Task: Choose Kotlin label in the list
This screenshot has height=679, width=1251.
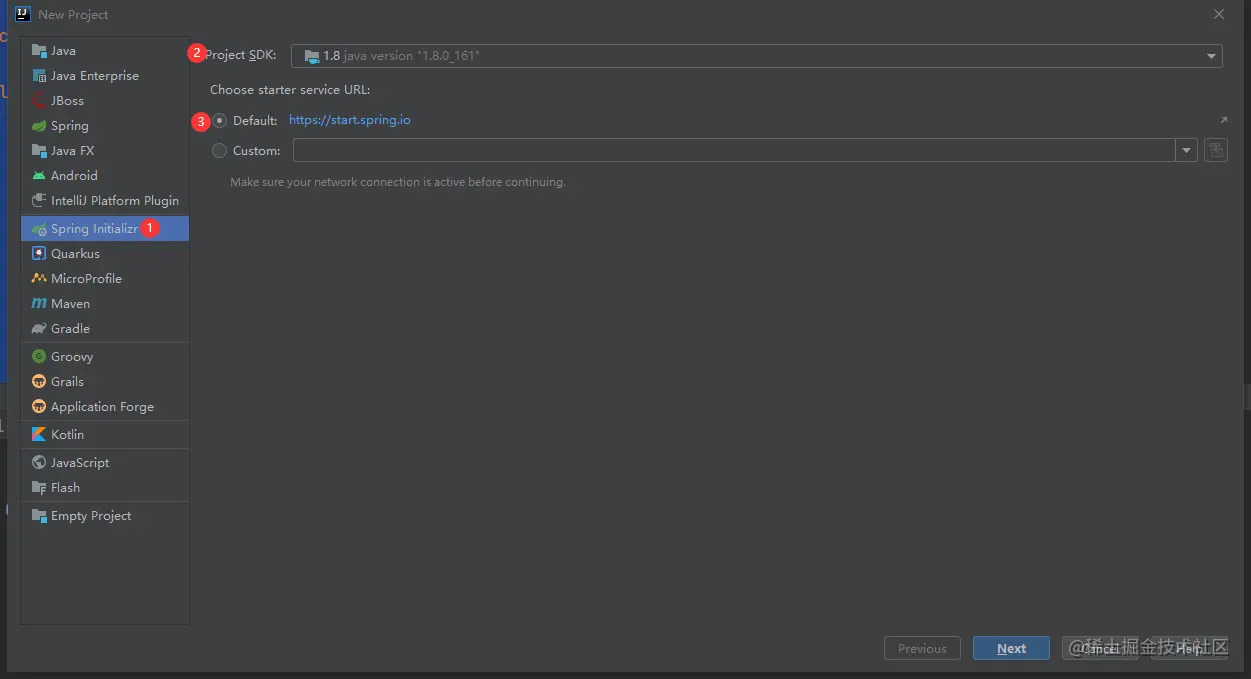Action: tap(67, 435)
